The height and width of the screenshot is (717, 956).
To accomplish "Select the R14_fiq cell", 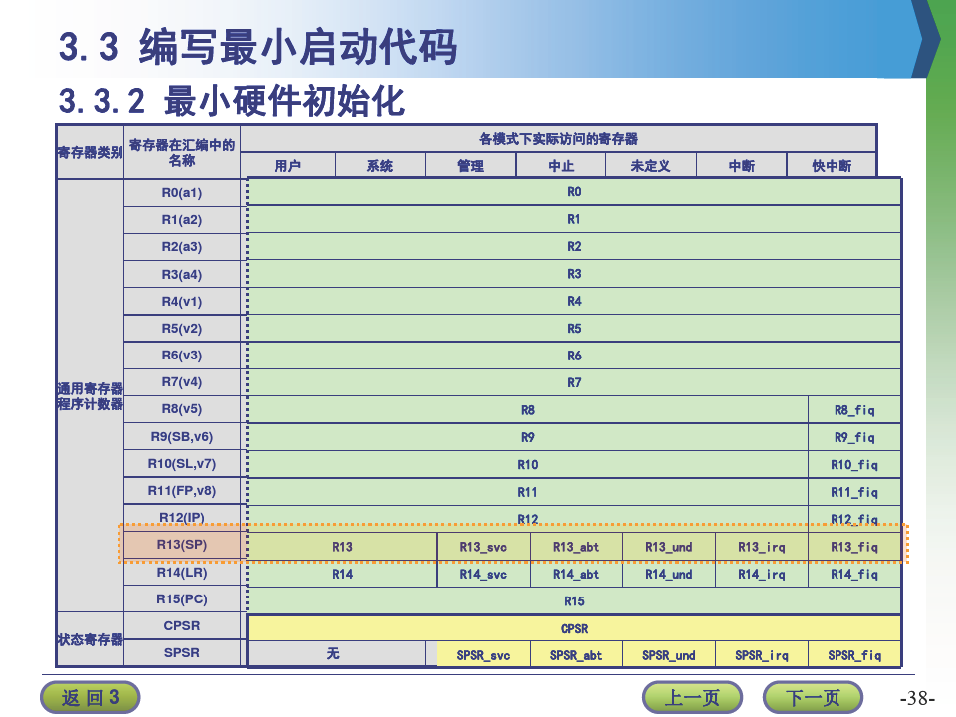I will click(854, 574).
